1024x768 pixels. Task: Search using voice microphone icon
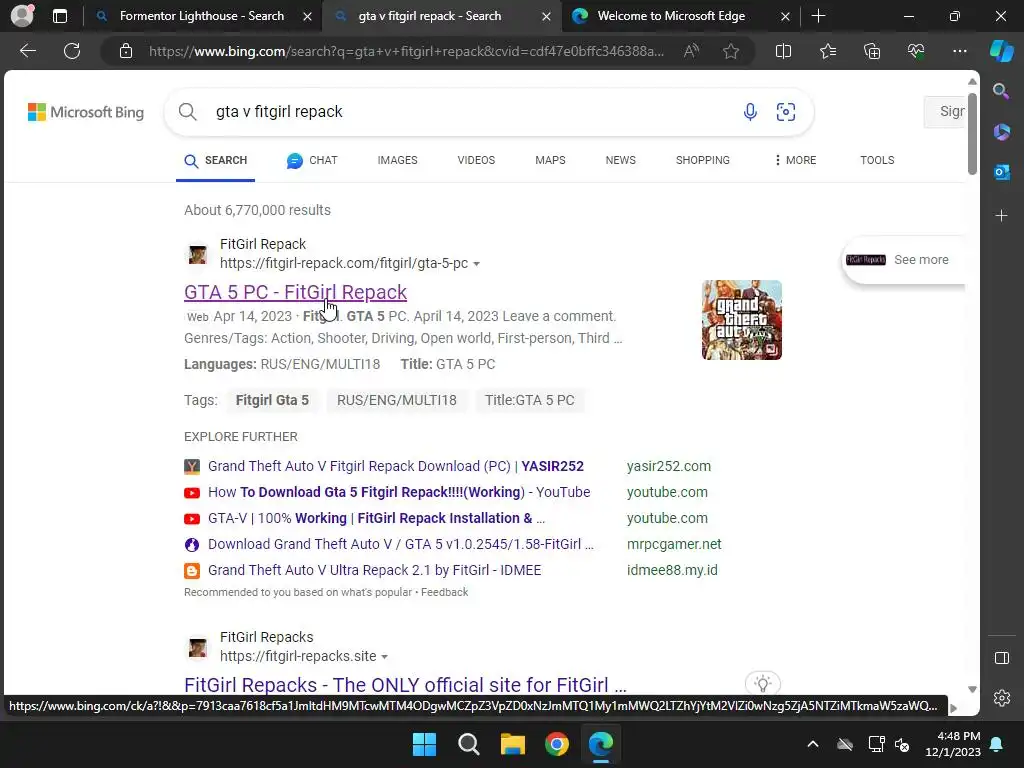750,112
